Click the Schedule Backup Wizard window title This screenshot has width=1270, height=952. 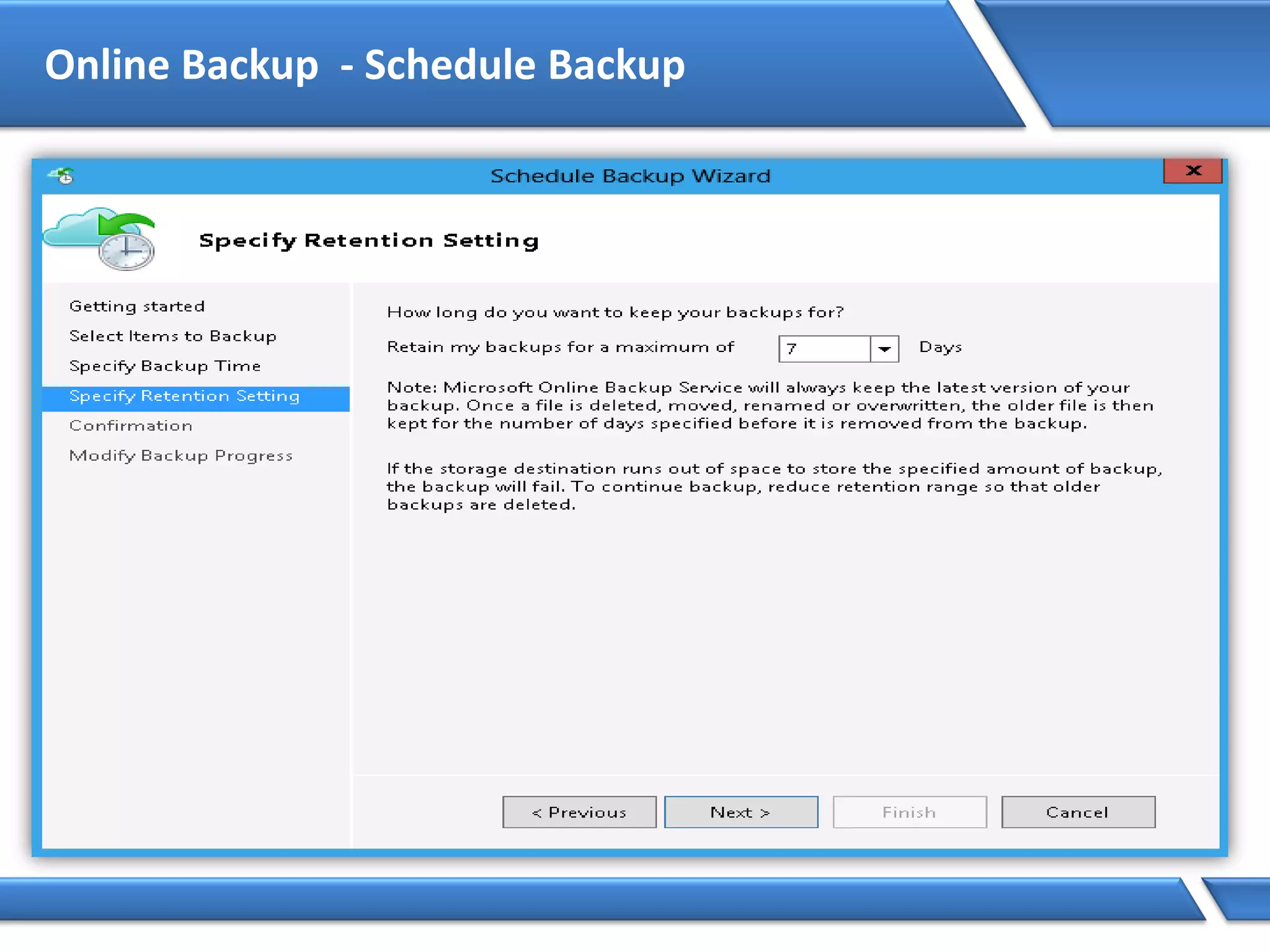pos(630,176)
